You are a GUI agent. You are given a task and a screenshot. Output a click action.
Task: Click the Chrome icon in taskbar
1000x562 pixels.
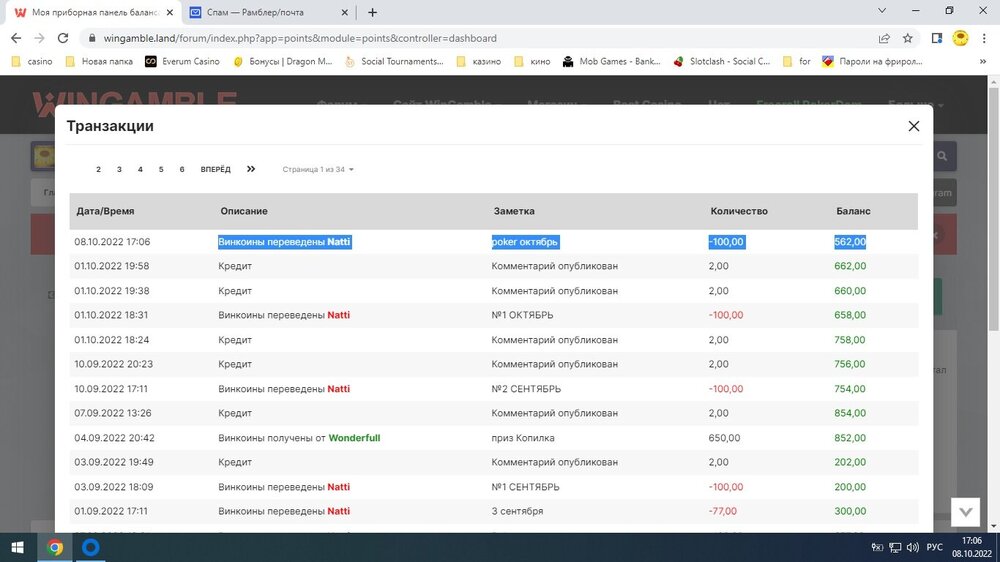click(x=55, y=547)
